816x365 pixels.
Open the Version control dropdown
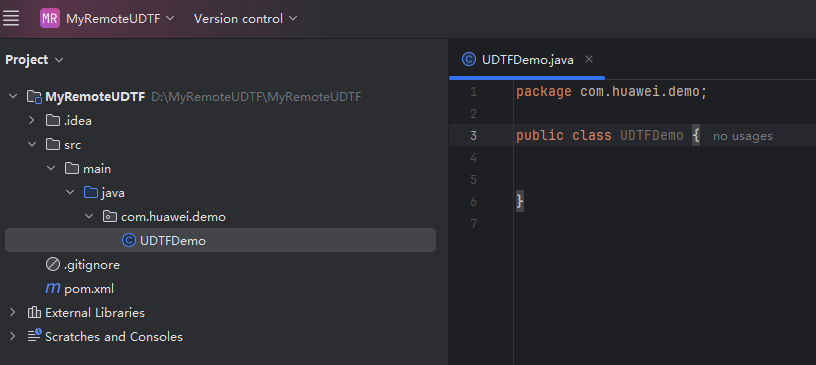(246, 19)
